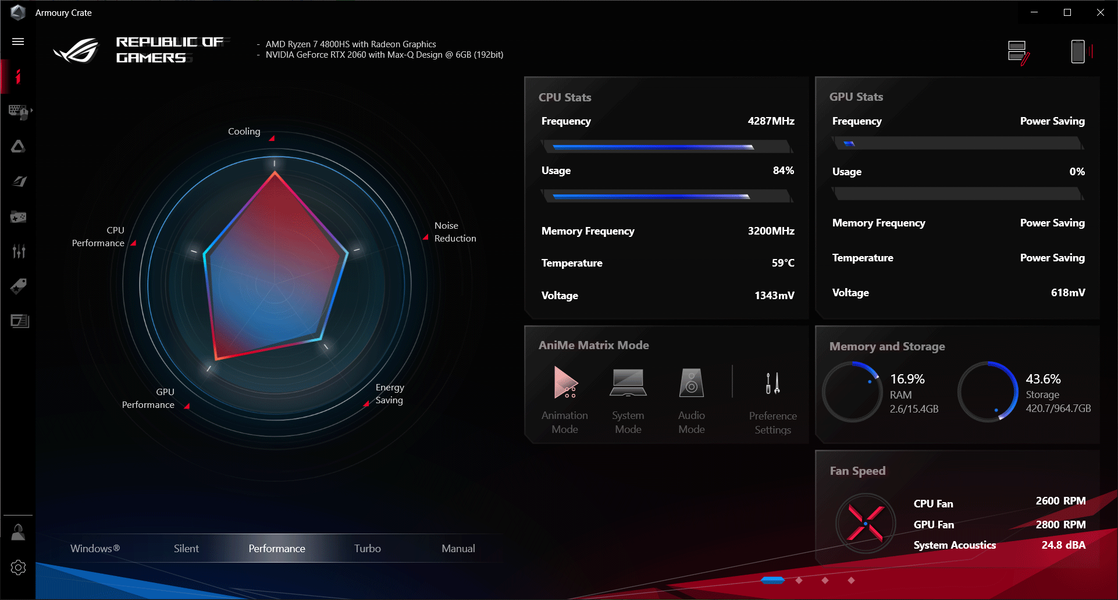Open the News sidebar icon

pos(19,321)
